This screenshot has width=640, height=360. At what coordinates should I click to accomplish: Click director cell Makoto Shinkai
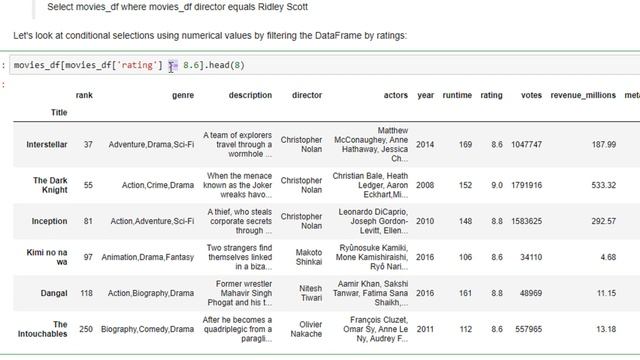coord(309,257)
